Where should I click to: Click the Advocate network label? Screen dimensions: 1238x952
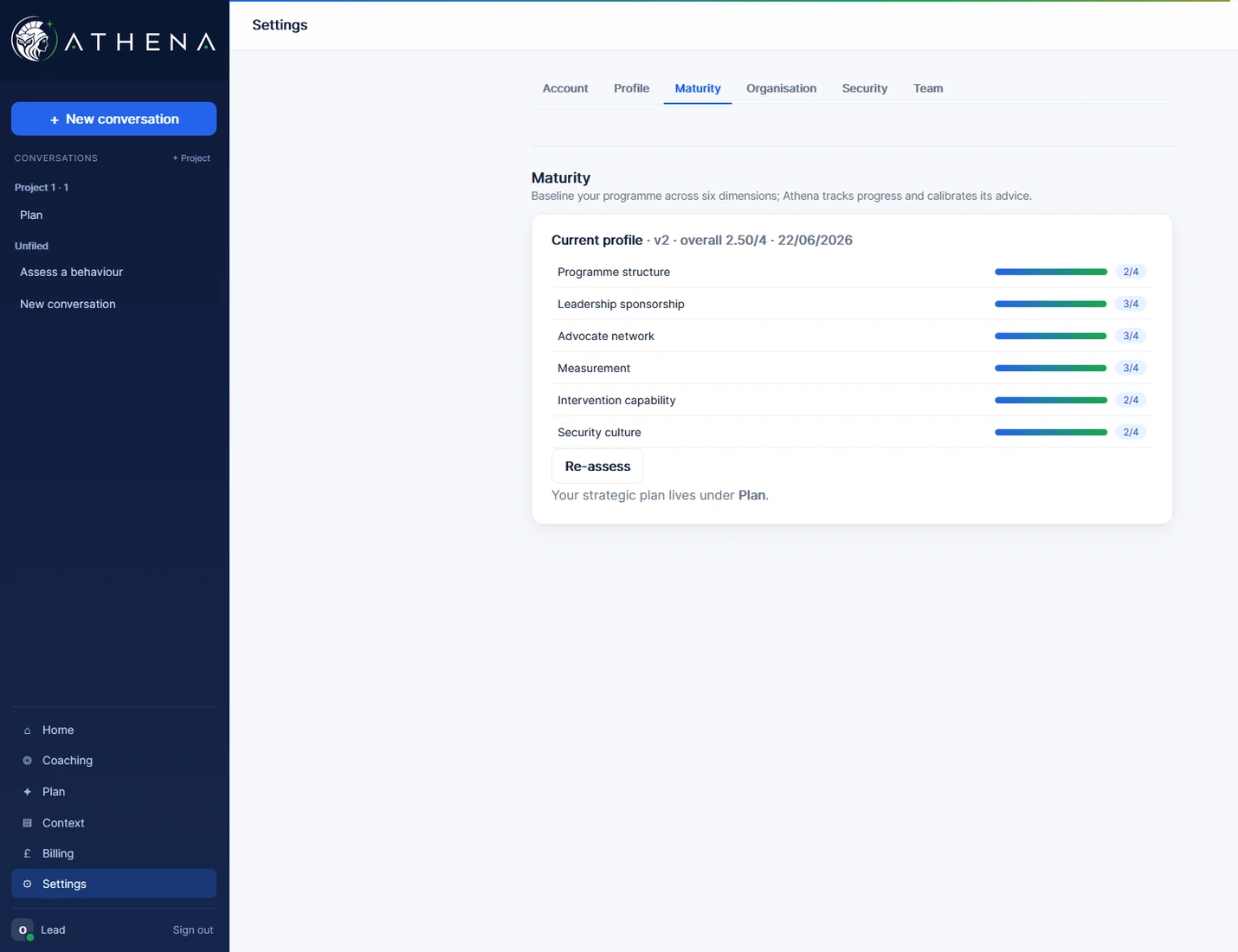click(x=606, y=336)
